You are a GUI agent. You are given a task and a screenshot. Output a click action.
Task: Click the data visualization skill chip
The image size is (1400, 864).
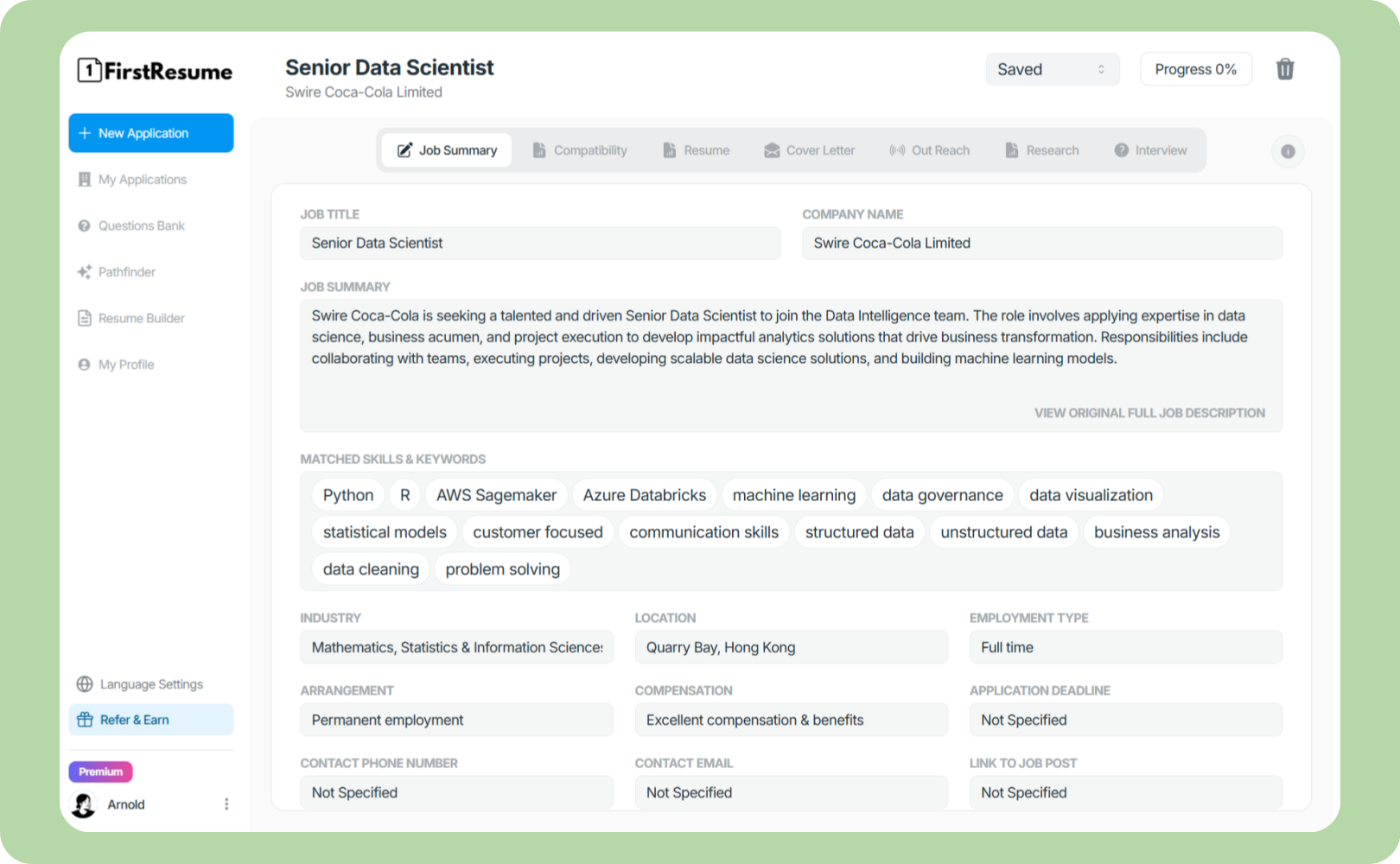pos(1091,495)
